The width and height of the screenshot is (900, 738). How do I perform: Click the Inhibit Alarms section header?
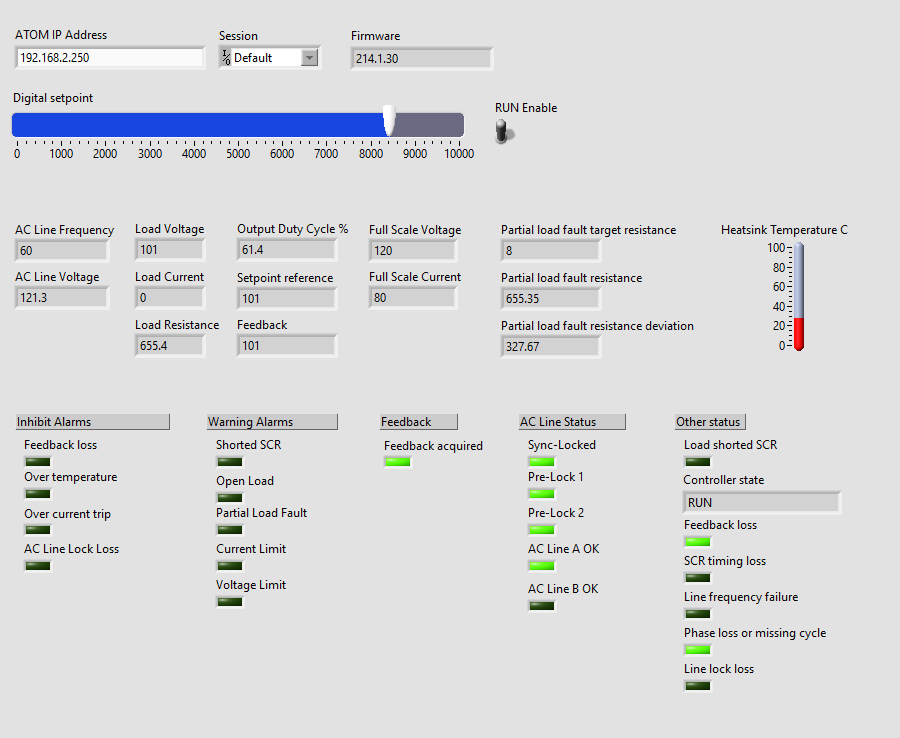(93, 421)
